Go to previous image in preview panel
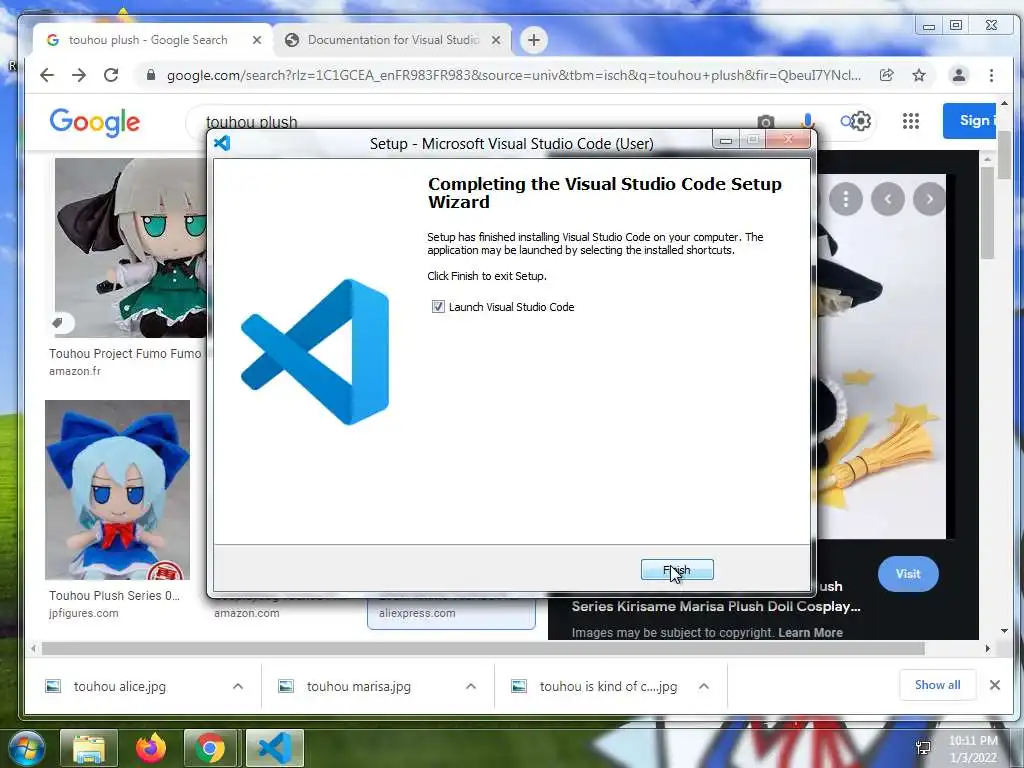This screenshot has width=1024, height=768. pos(888,199)
